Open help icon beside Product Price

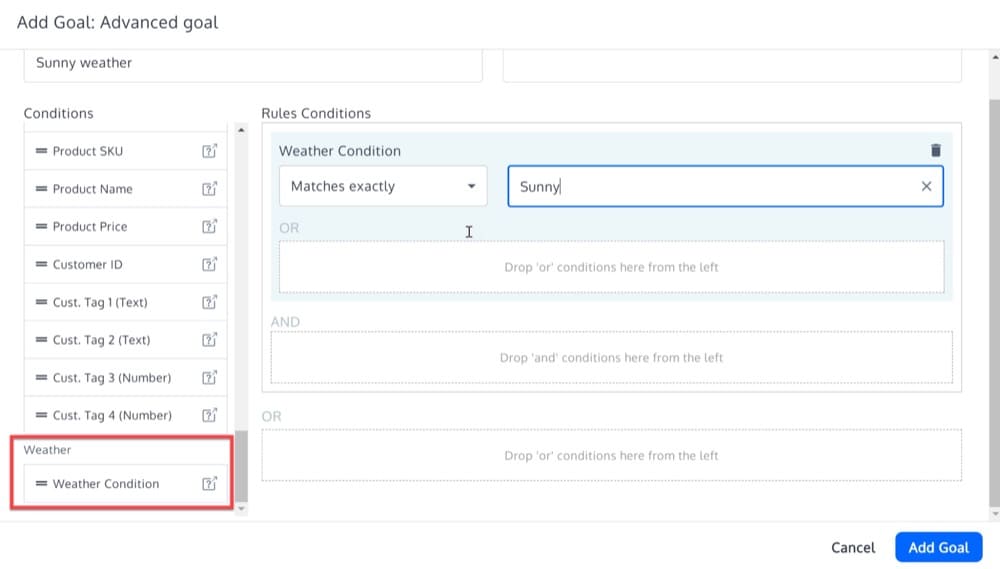[209, 227]
